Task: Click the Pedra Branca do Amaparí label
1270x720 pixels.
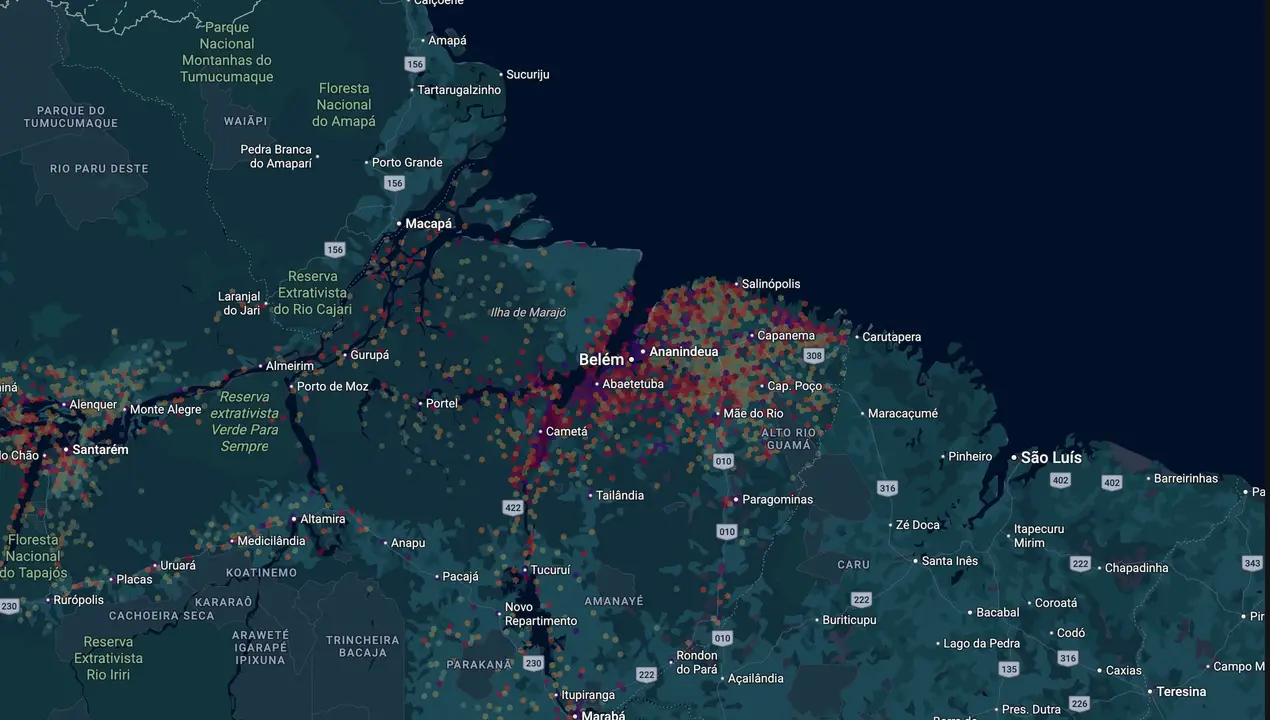Action: pos(276,157)
